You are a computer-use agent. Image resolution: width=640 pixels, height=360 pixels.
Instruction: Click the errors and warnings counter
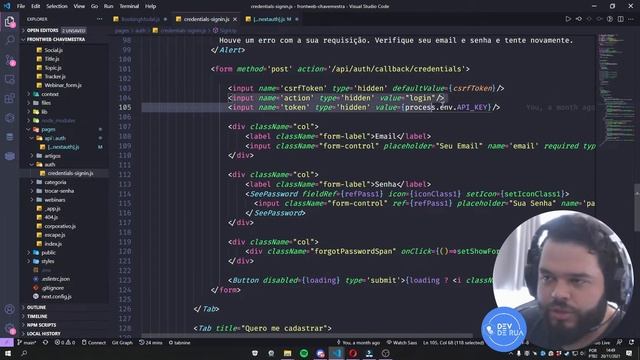point(64,342)
